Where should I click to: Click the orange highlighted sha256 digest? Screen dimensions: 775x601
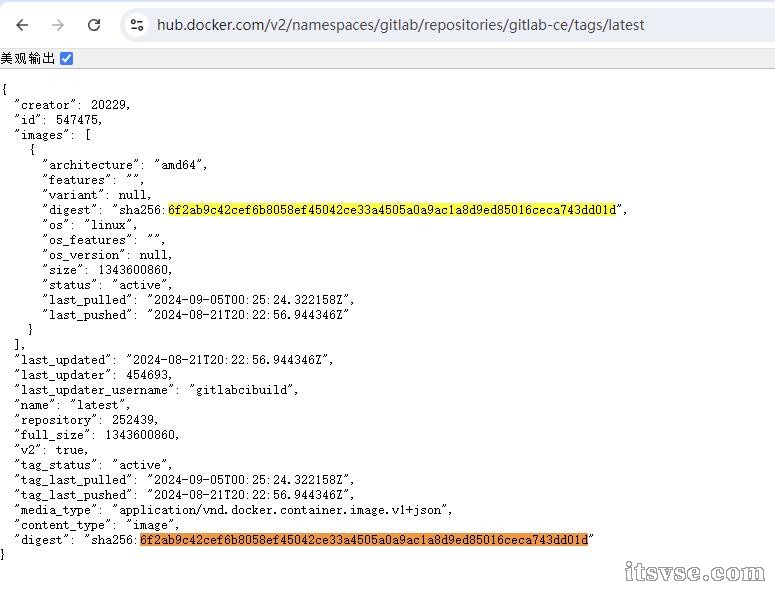click(x=364, y=540)
